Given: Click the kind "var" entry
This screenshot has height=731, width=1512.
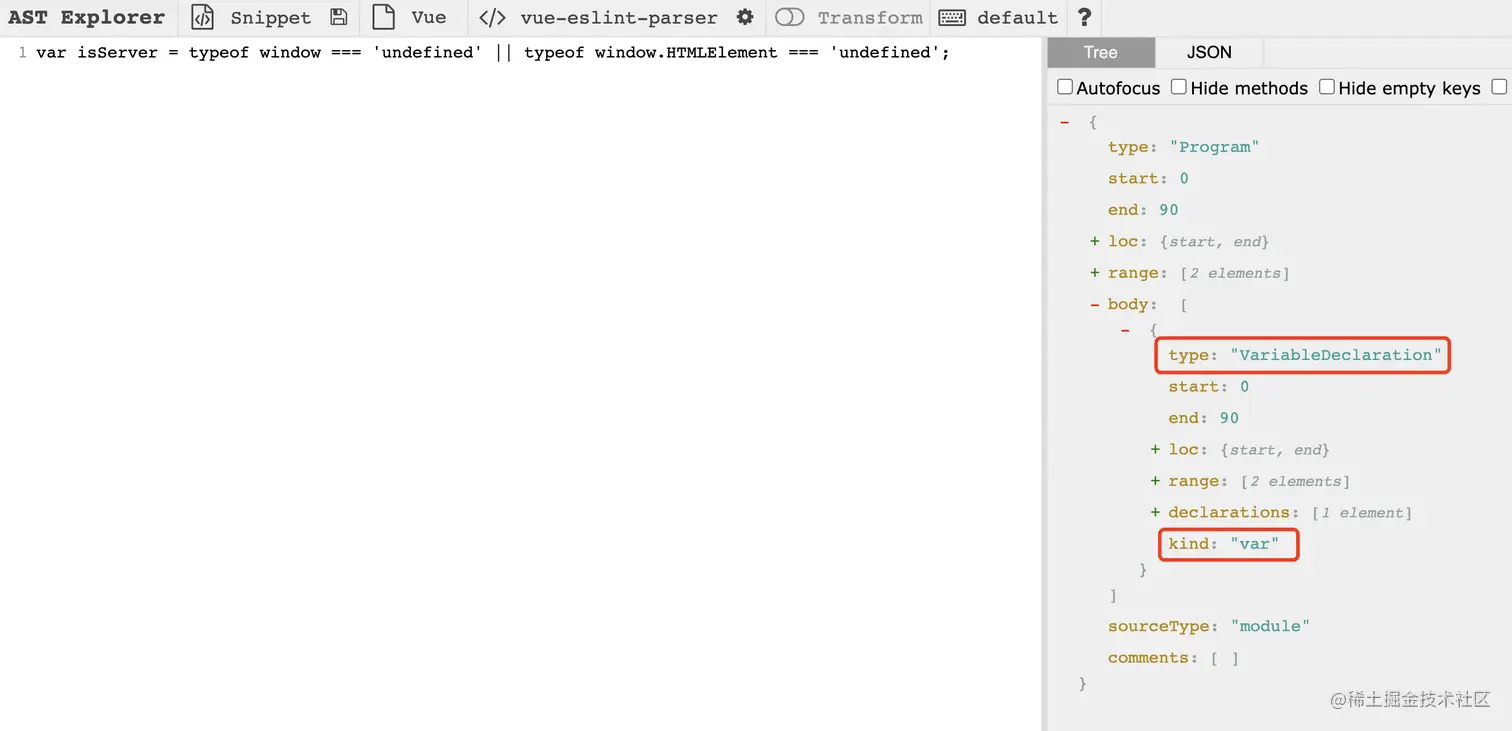Looking at the screenshot, I should pos(1224,544).
